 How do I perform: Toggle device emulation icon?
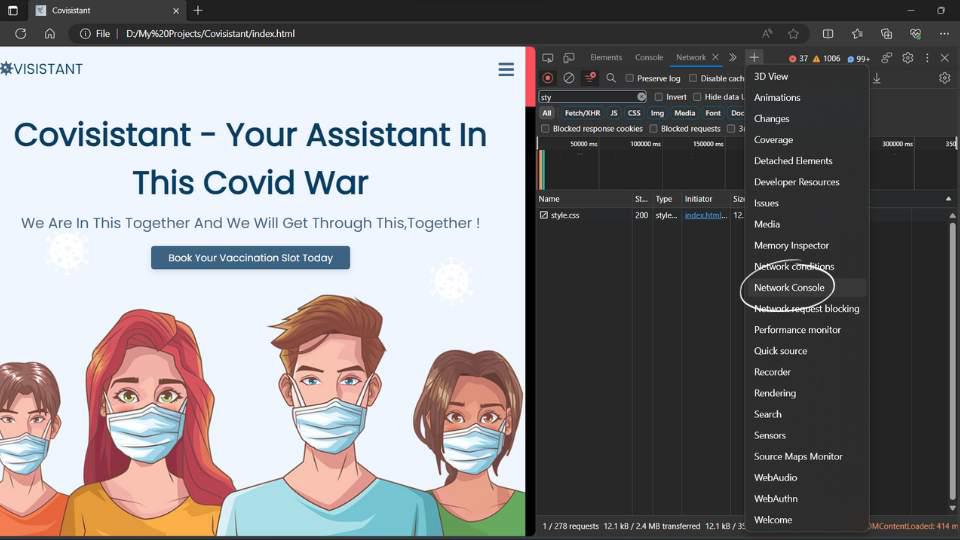coord(568,58)
